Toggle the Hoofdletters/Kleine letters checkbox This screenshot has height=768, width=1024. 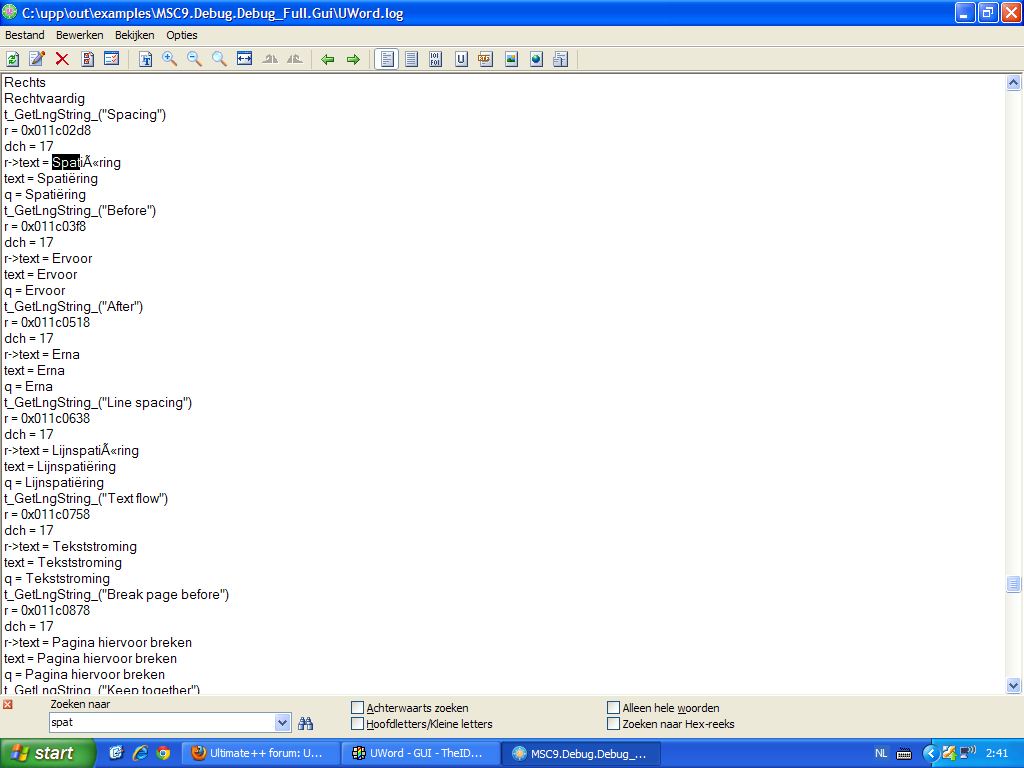click(358, 724)
